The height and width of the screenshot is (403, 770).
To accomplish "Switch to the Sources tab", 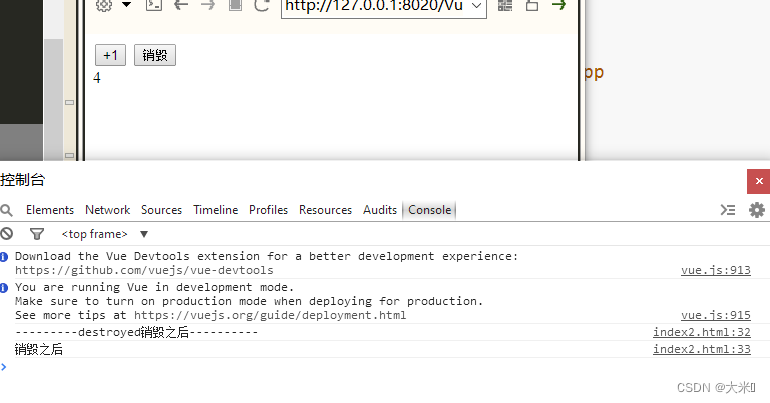I will pos(162,210).
